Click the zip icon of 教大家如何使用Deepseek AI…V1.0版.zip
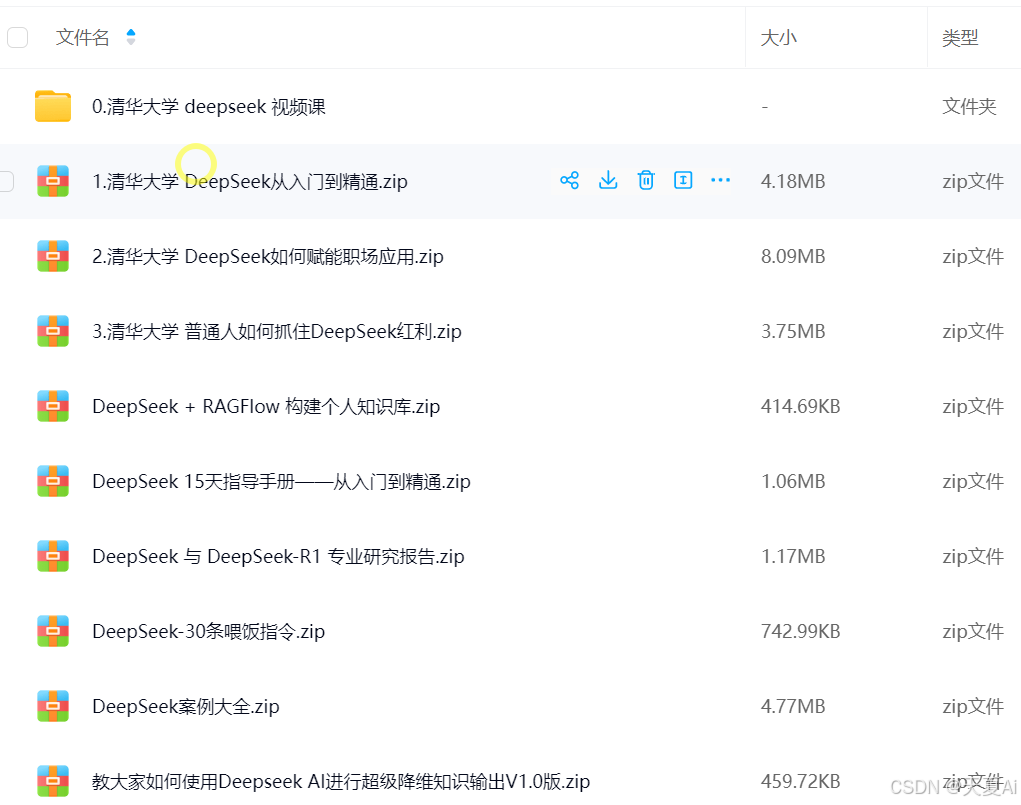The width and height of the screenshot is (1021, 805). click(x=53, y=780)
